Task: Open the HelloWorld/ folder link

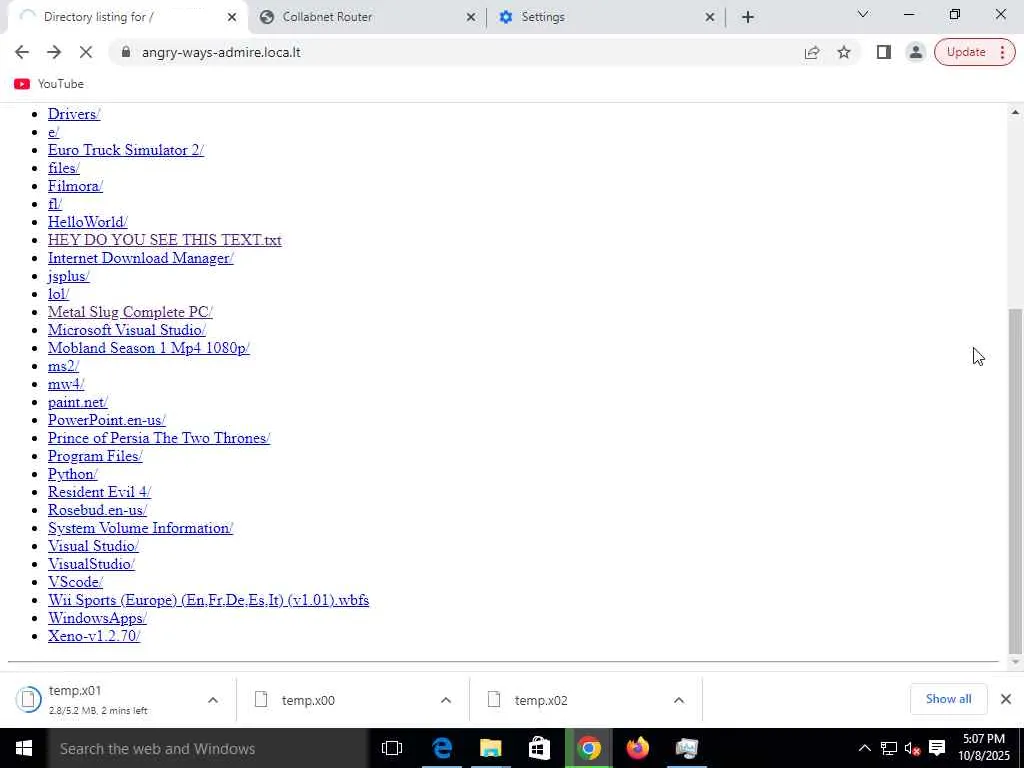Action: [x=88, y=222]
